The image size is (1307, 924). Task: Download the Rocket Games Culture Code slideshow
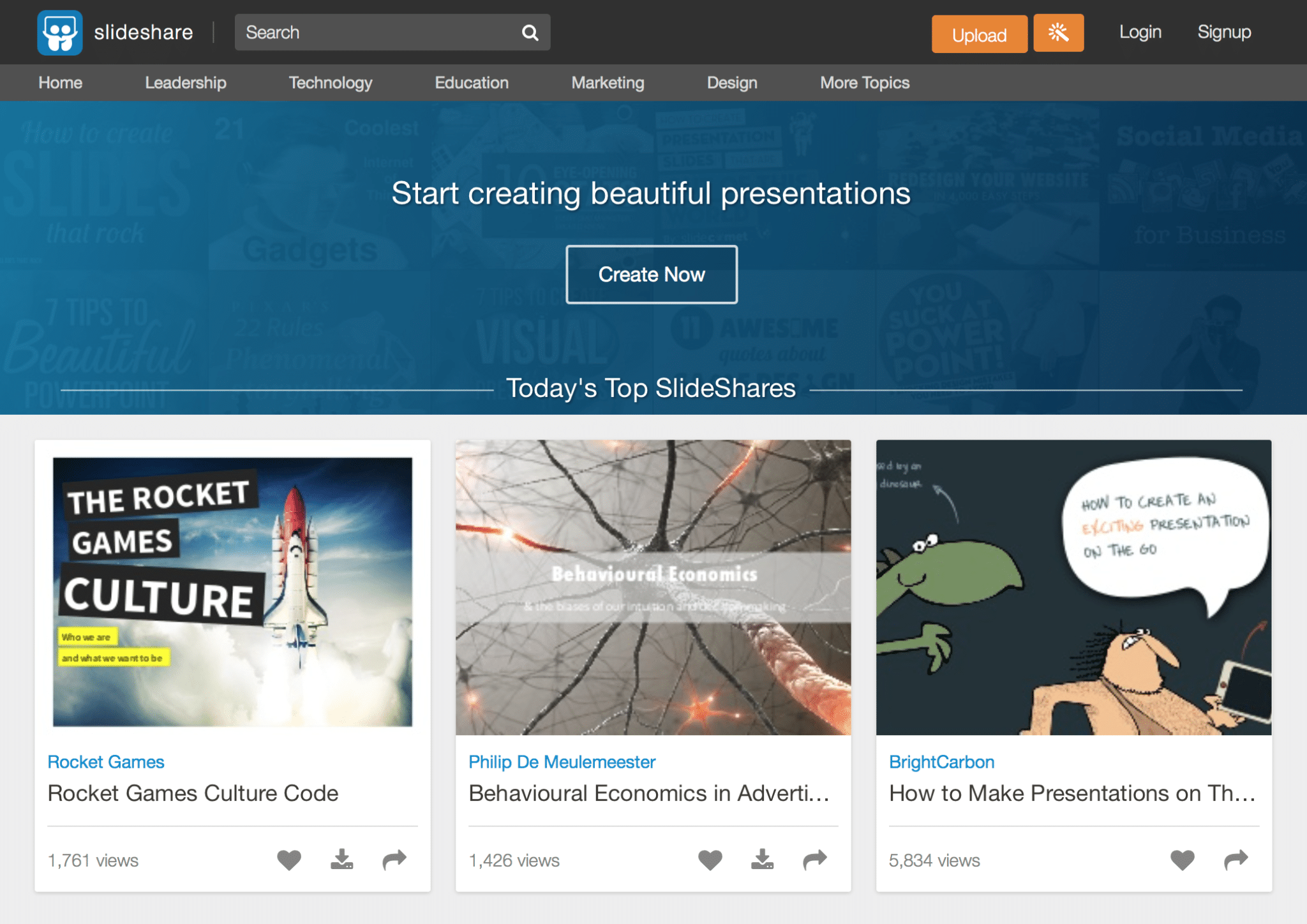tap(342, 860)
